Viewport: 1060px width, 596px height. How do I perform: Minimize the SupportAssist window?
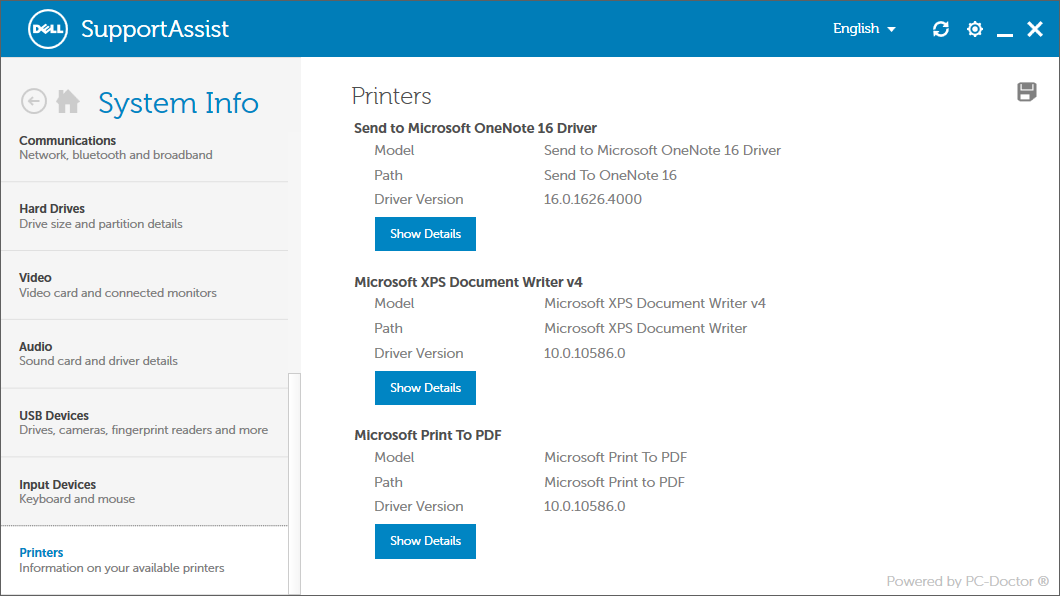pyautogui.click(x=1005, y=34)
